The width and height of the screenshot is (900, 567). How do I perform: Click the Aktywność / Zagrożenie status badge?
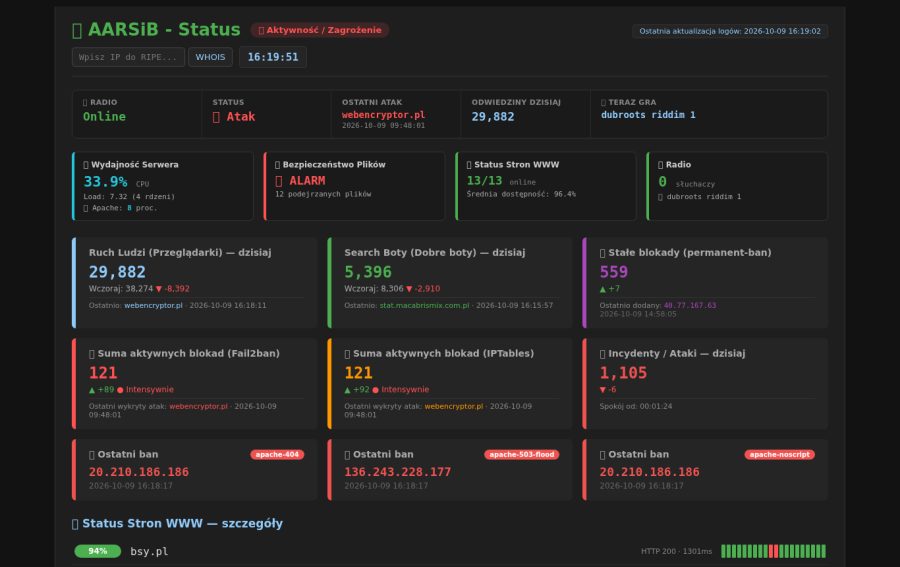[320, 30]
